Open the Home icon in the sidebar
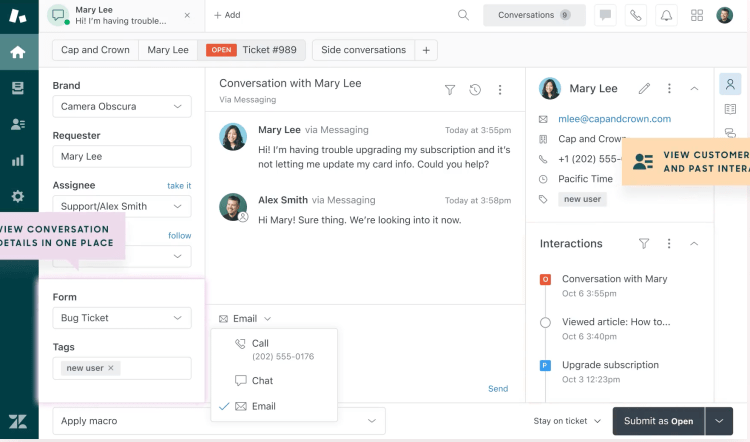The width and height of the screenshot is (750, 442). [x=17, y=52]
